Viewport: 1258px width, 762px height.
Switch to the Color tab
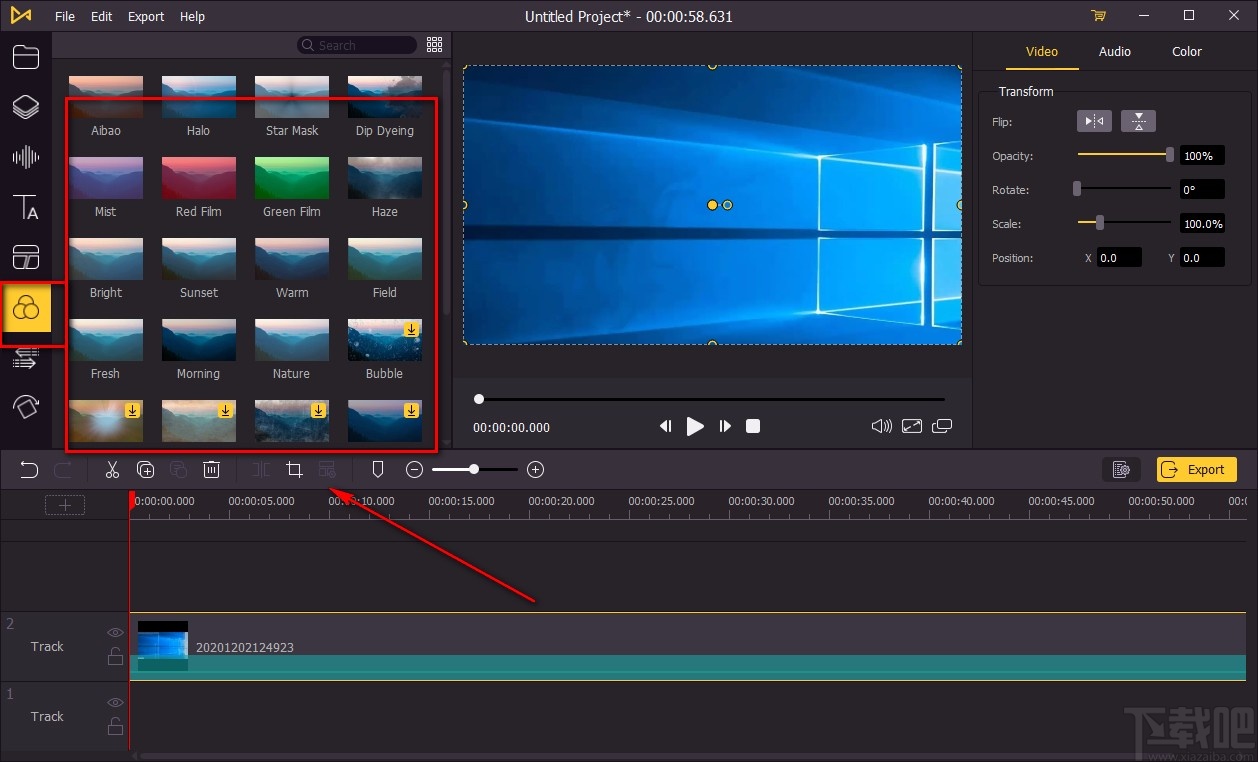click(x=1187, y=52)
